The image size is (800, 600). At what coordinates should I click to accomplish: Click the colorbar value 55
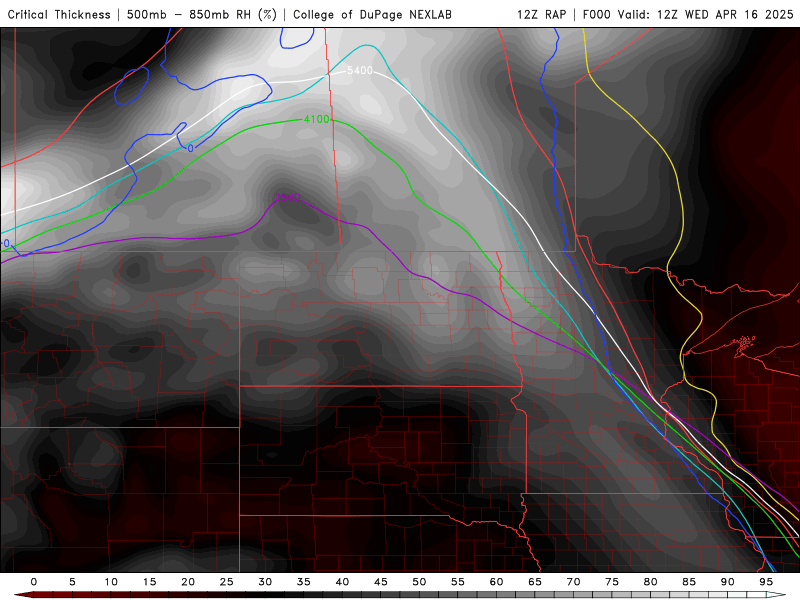coord(458,582)
